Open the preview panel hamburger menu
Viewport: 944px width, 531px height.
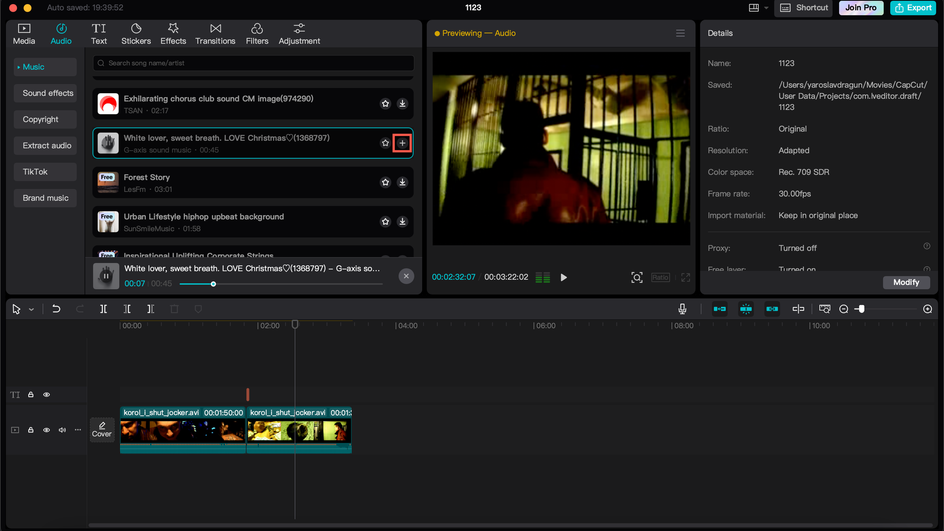tap(680, 33)
